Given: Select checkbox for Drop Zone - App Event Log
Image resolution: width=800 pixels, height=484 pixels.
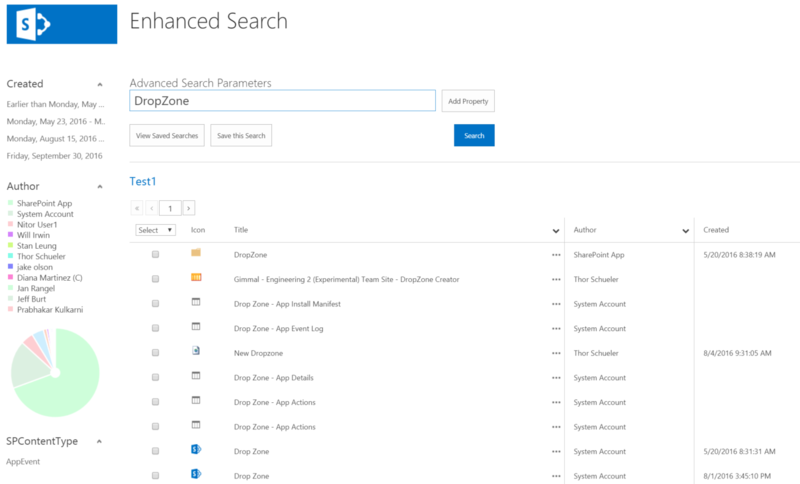Looking at the screenshot, I should [155, 328].
